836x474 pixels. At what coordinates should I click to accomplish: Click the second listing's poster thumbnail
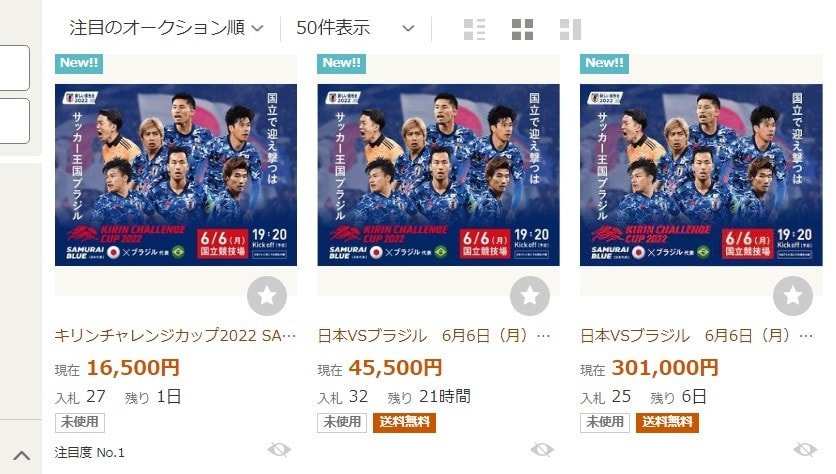[438, 175]
